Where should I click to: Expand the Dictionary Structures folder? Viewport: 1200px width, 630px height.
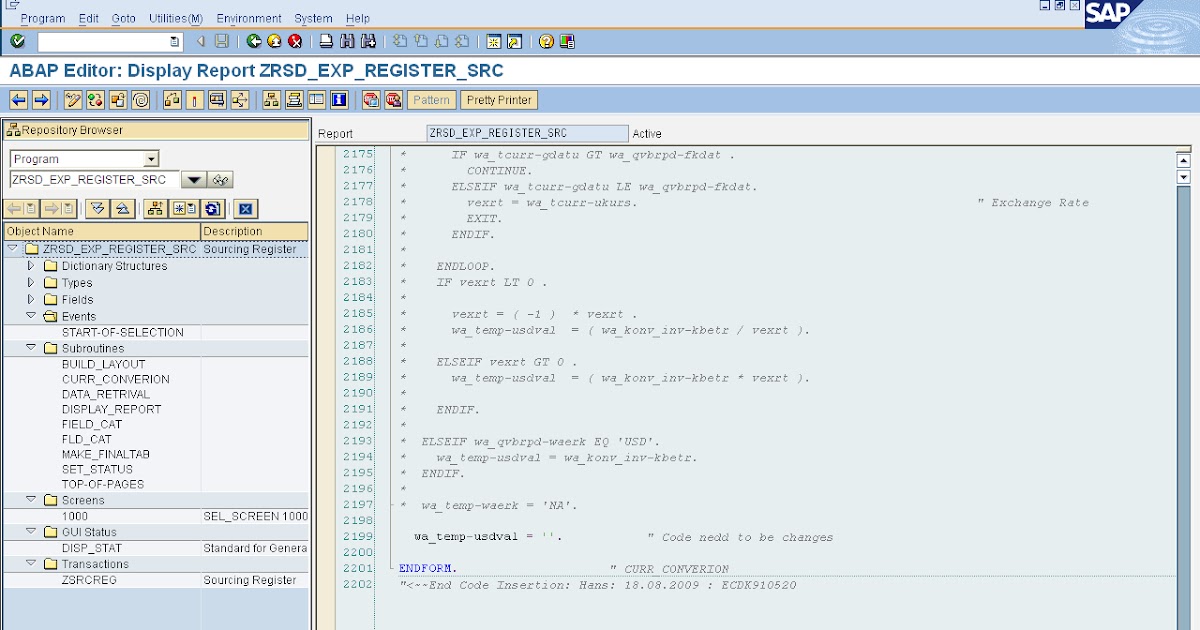coord(31,266)
